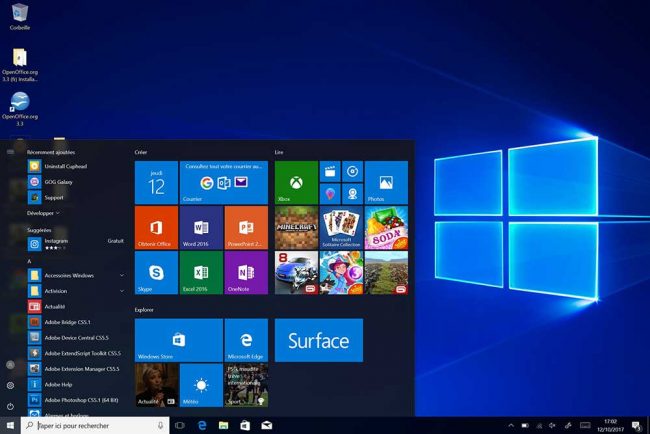
Task: Click the volume icon in system tray
Action: click(x=552, y=425)
